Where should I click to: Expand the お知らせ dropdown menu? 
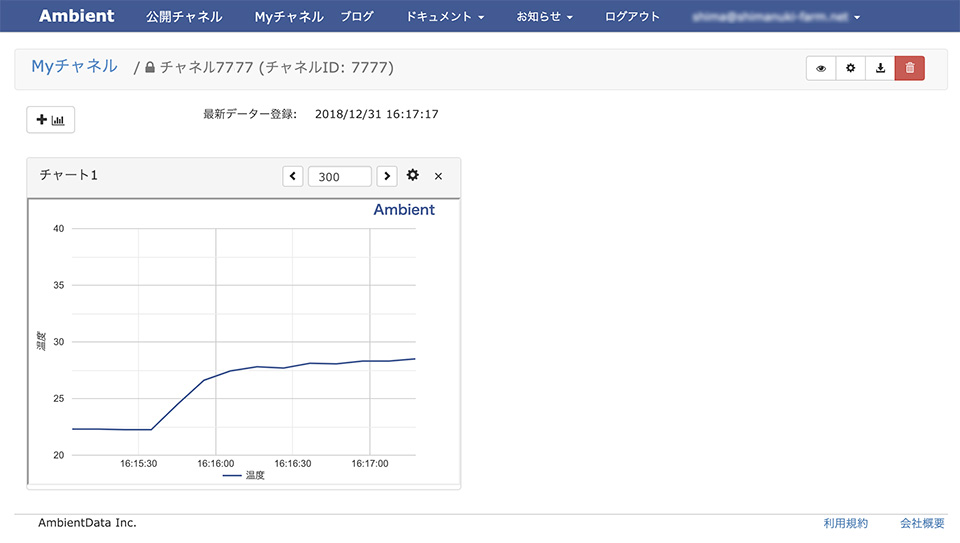point(544,16)
